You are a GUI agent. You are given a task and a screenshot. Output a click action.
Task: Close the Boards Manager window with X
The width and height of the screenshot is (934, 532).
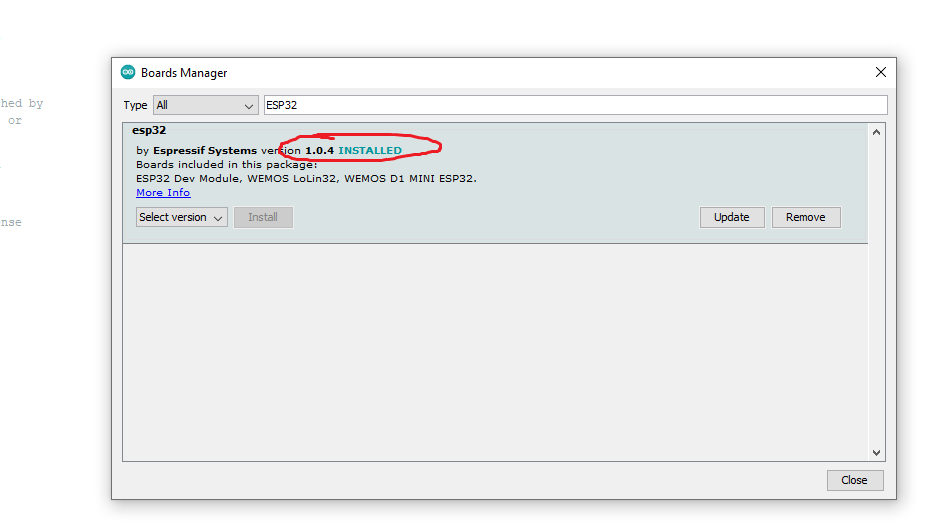click(881, 73)
